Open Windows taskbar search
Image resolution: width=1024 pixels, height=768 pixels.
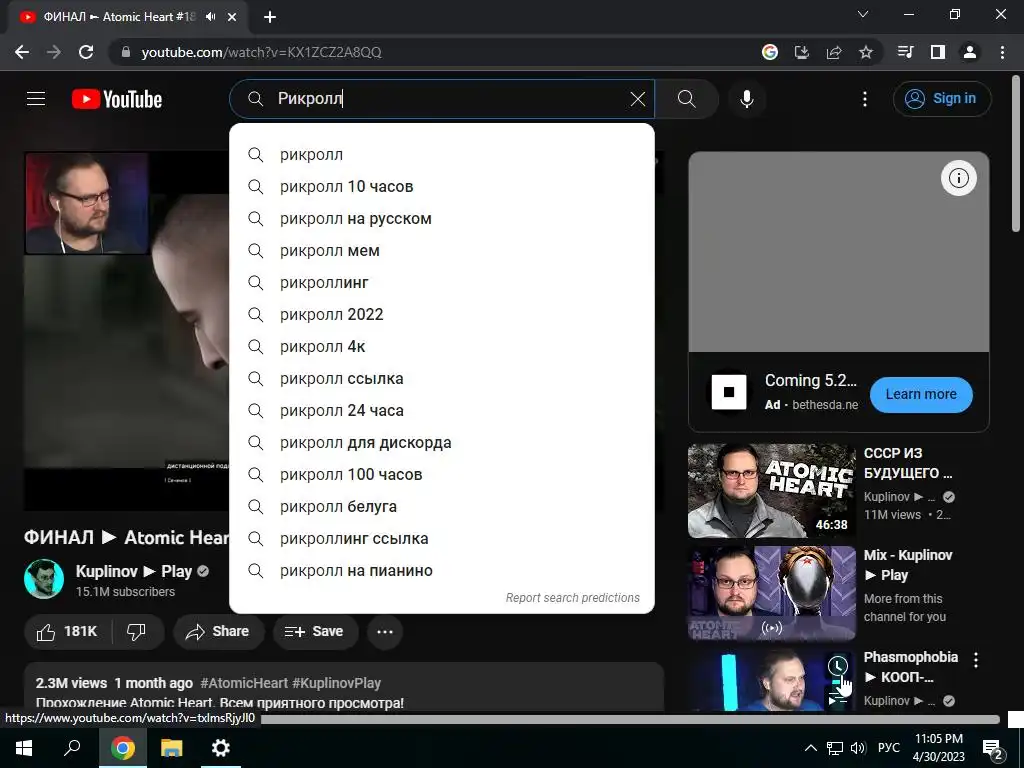(72, 748)
